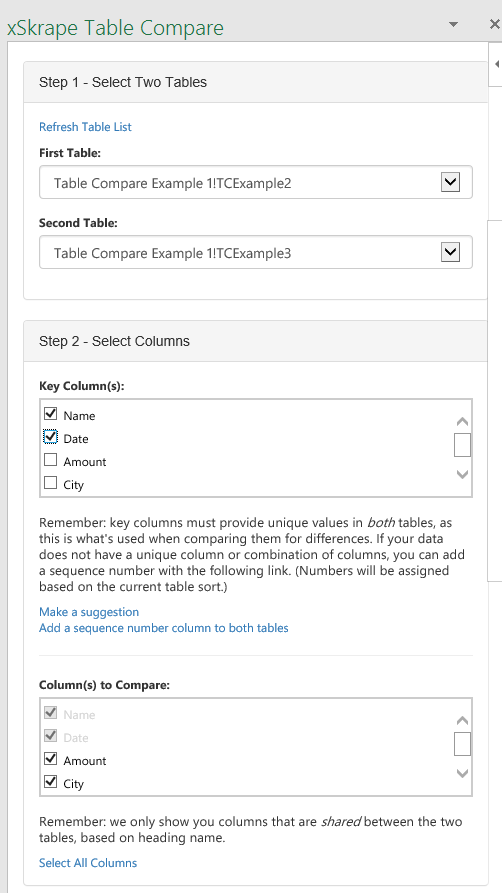Uncheck Date in Key Columns
This screenshot has width=502, height=893.
51,437
